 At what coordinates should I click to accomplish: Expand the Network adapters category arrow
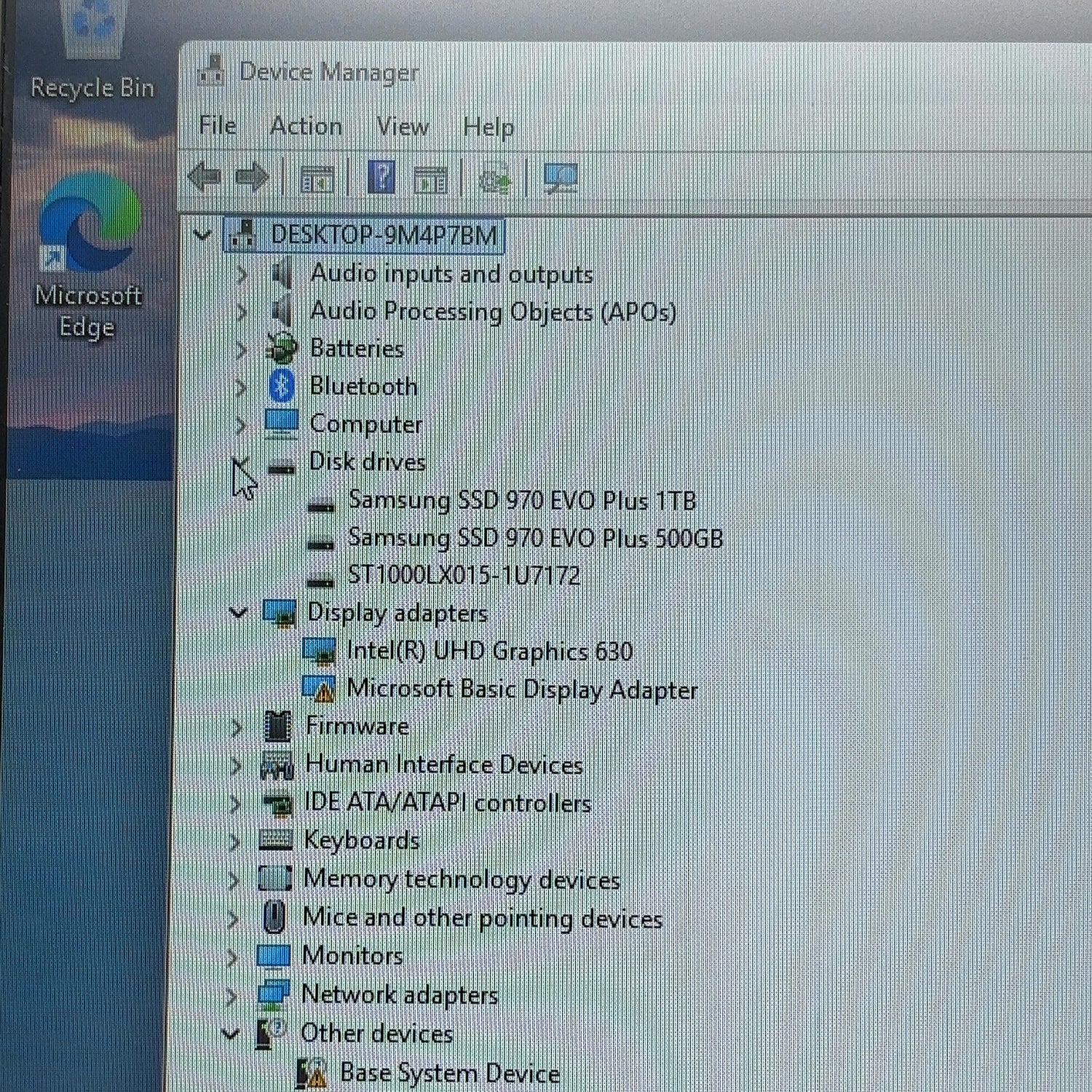tap(232, 996)
